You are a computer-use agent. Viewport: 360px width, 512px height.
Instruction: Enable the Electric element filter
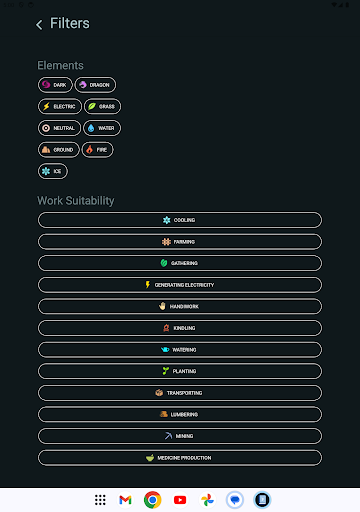[x=60, y=107]
